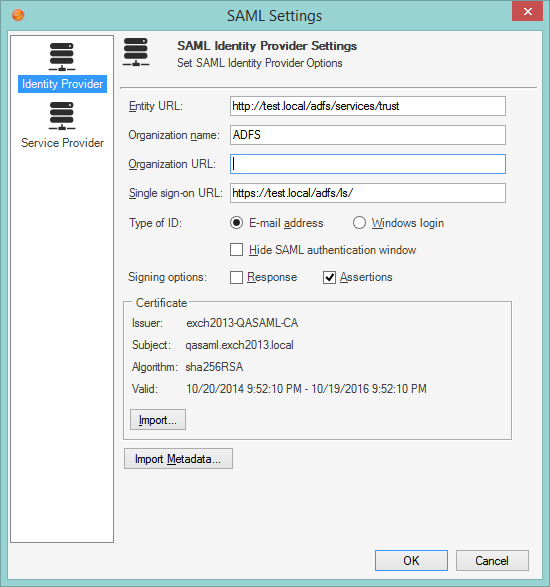
Task: Close the SAML Settings window
Action: click(527, 11)
